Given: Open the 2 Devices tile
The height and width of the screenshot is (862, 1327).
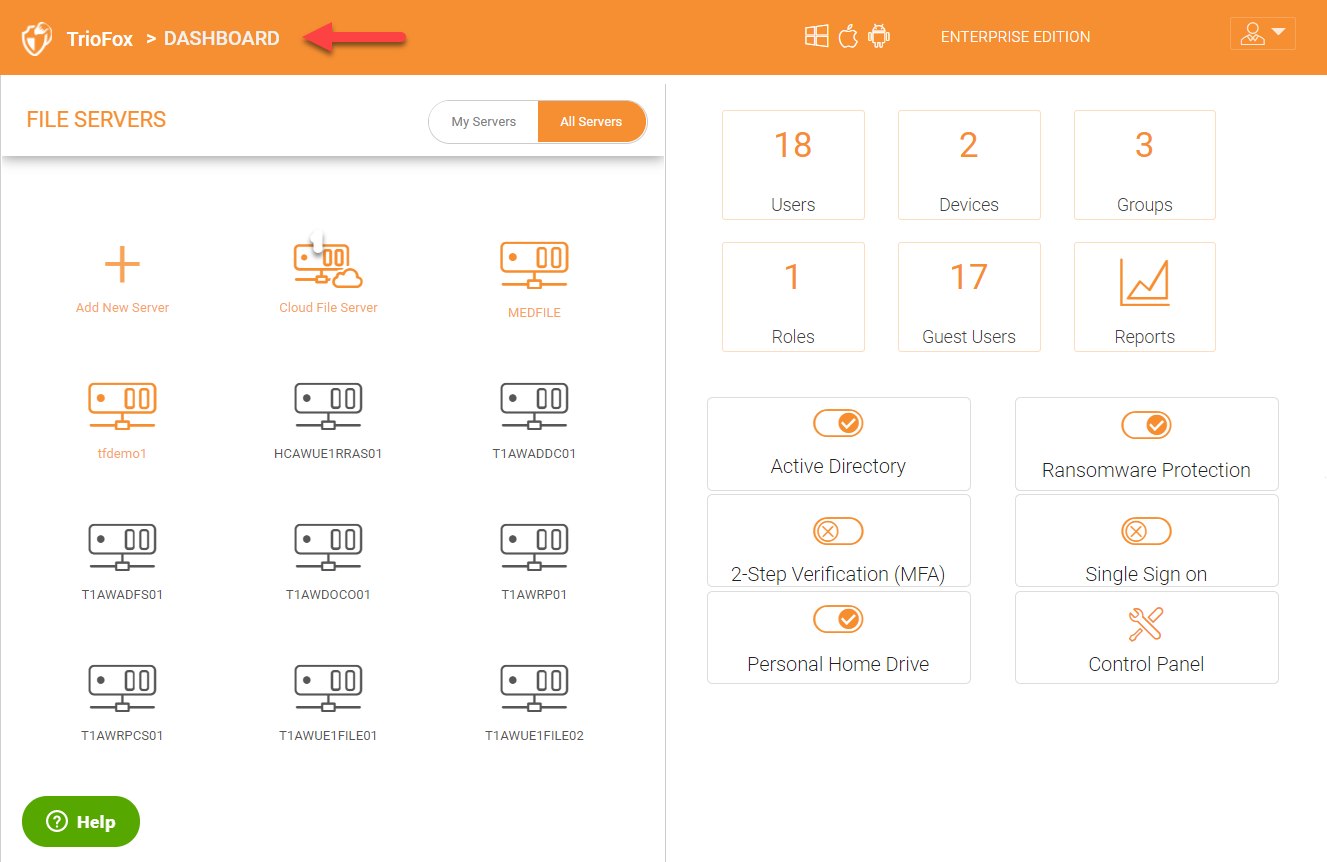Looking at the screenshot, I should (x=969, y=165).
